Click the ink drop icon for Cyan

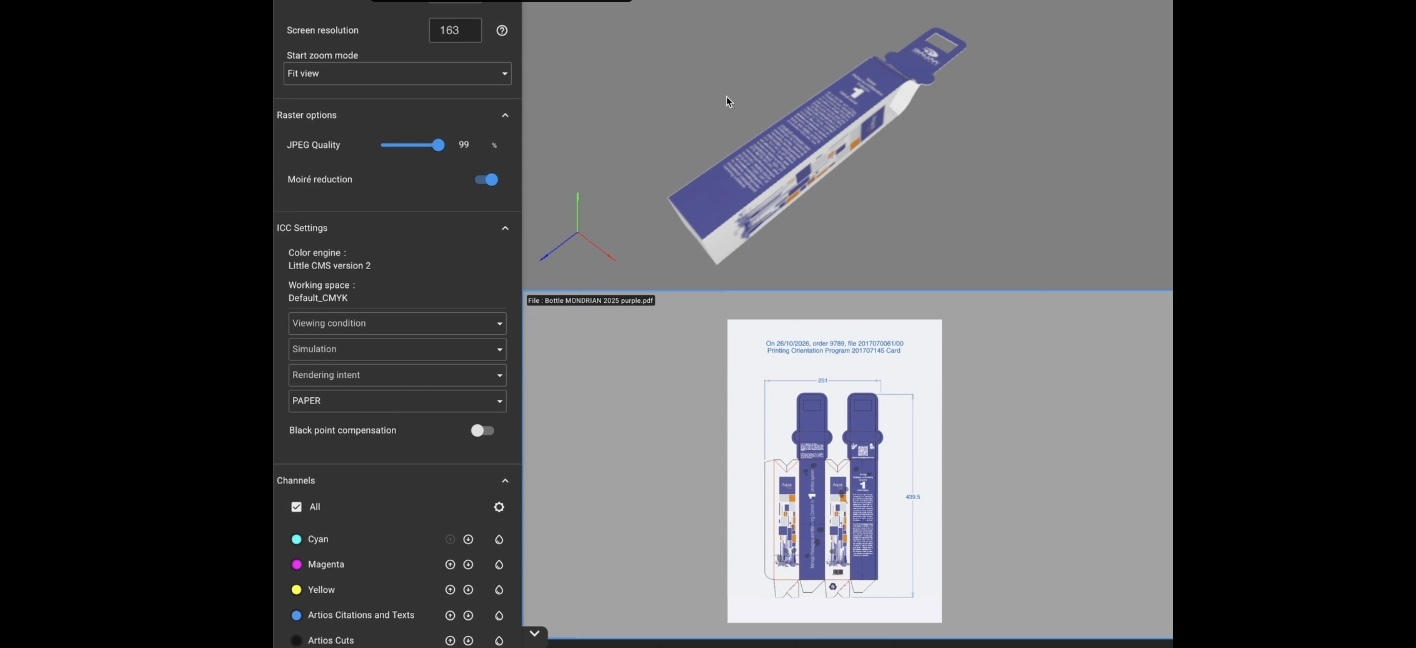pos(499,539)
